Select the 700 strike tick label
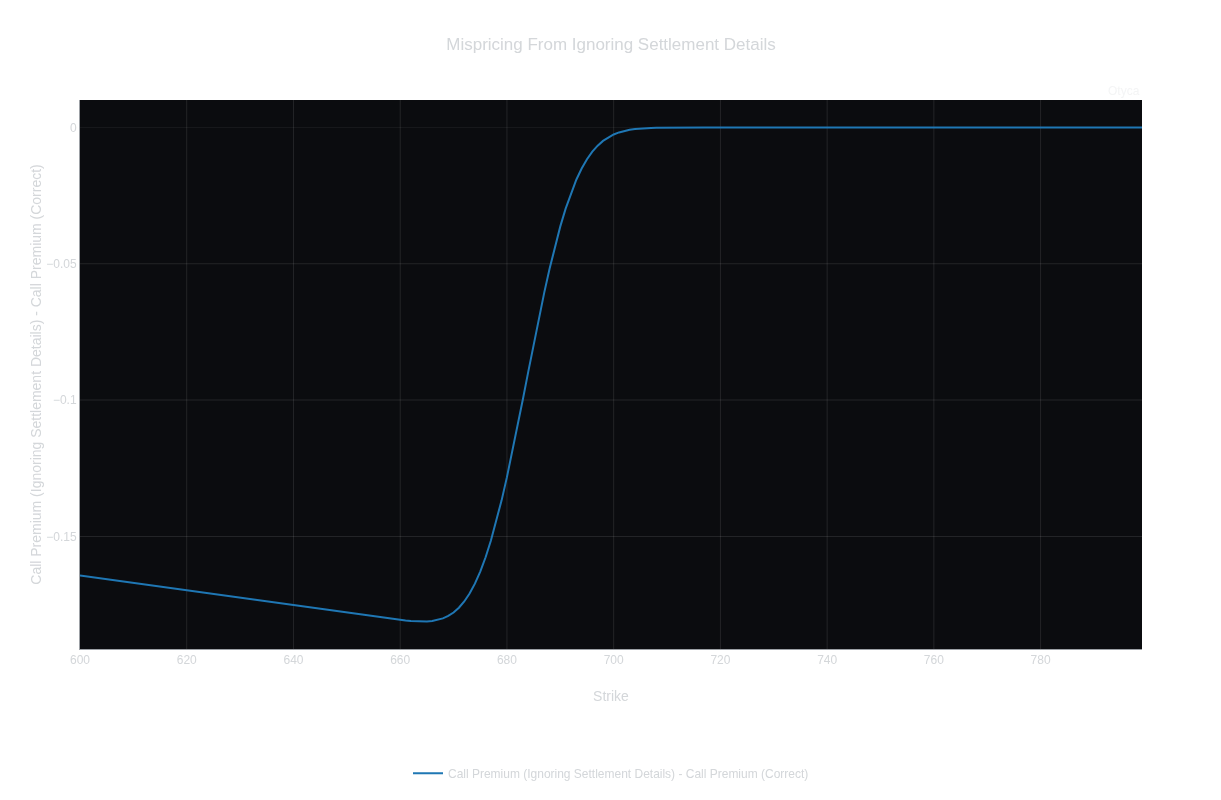Screen dimensions: 1221x800 [x=613, y=660]
